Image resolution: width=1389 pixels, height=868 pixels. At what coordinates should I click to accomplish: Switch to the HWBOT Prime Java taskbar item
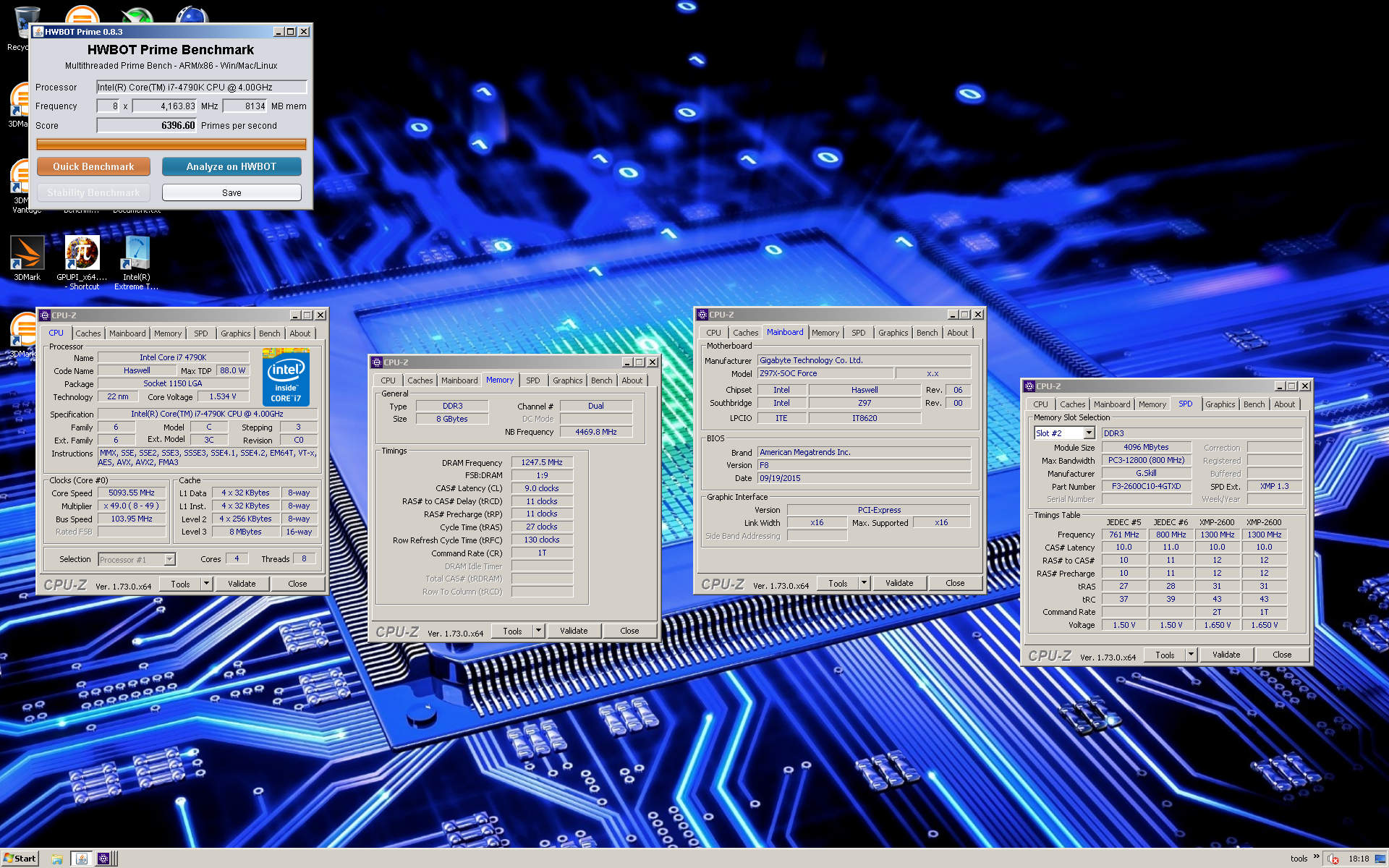(81, 859)
